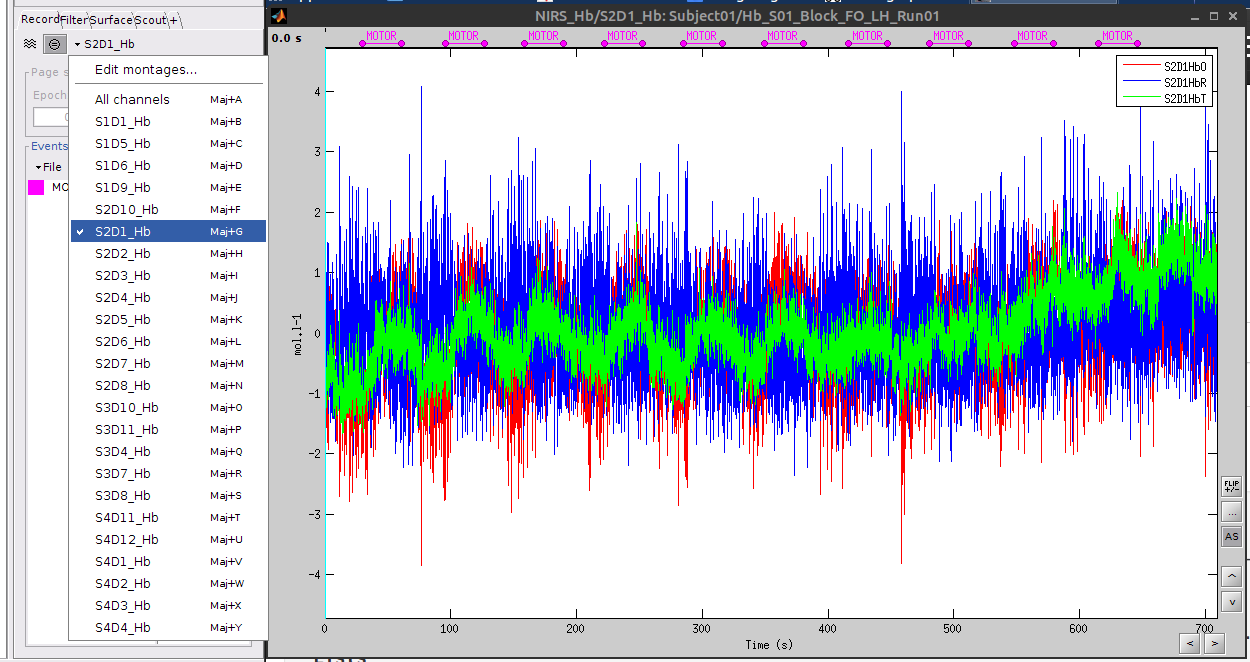The image size is (1250, 662).
Task: Click S2D1HbO red legend entry
Action: (1164, 66)
